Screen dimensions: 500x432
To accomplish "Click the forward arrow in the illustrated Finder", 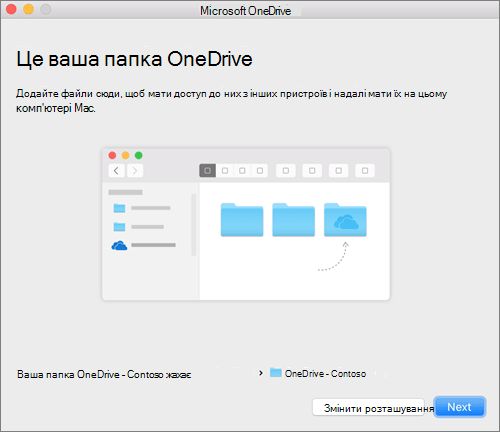I will (135, 171).
